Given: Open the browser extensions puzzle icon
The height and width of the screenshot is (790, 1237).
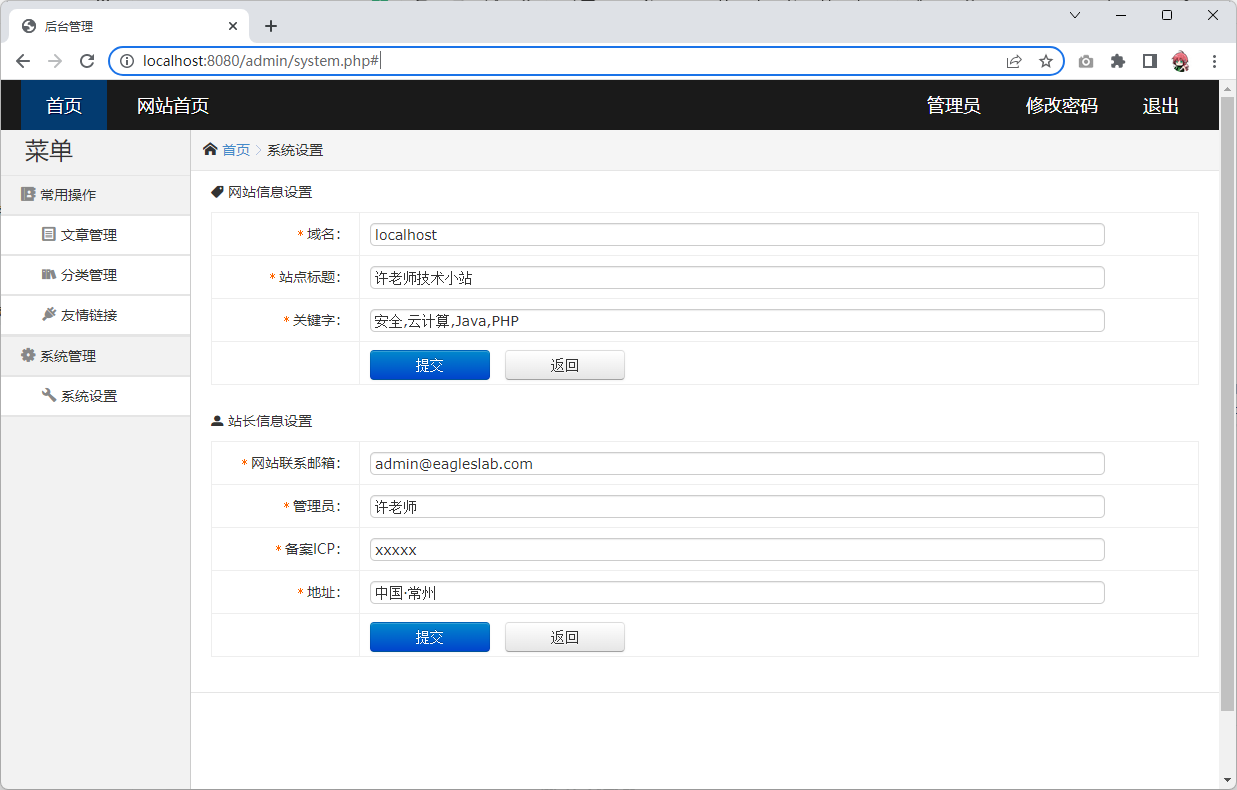Looking at the screenshot, I should point(1118,61).
